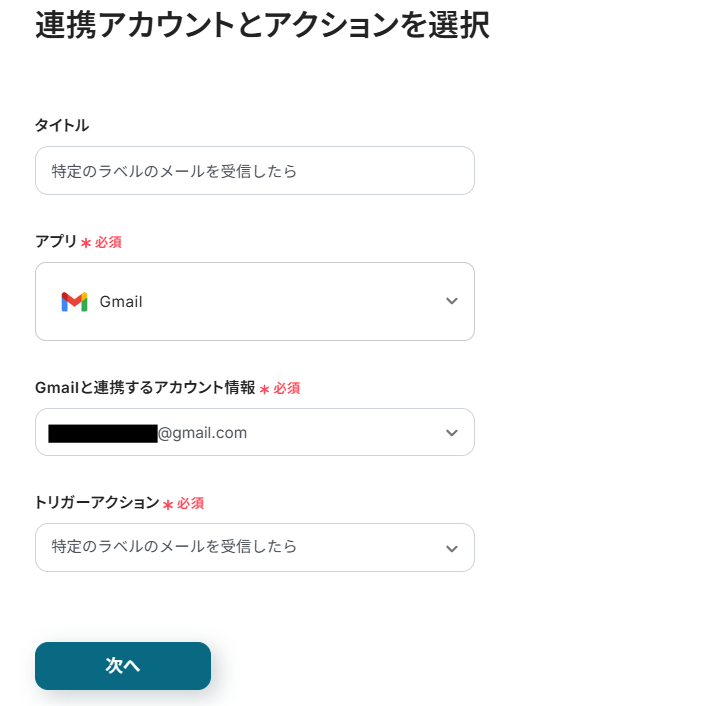The width and height of the screenshot is (706, 706).
Task: Click the Gmailと連携するアカウント情報 label
Action: (145, 388)
